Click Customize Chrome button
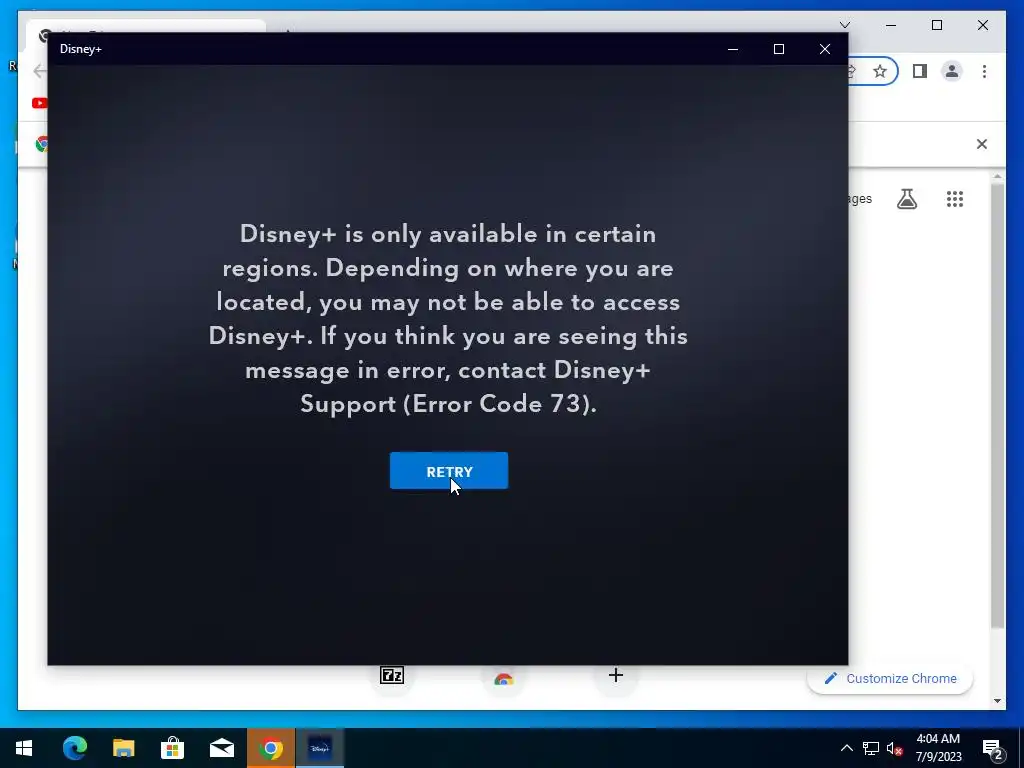Viewport: 1024px width, 768px height. pyautogui.click(x=890, y=679)
